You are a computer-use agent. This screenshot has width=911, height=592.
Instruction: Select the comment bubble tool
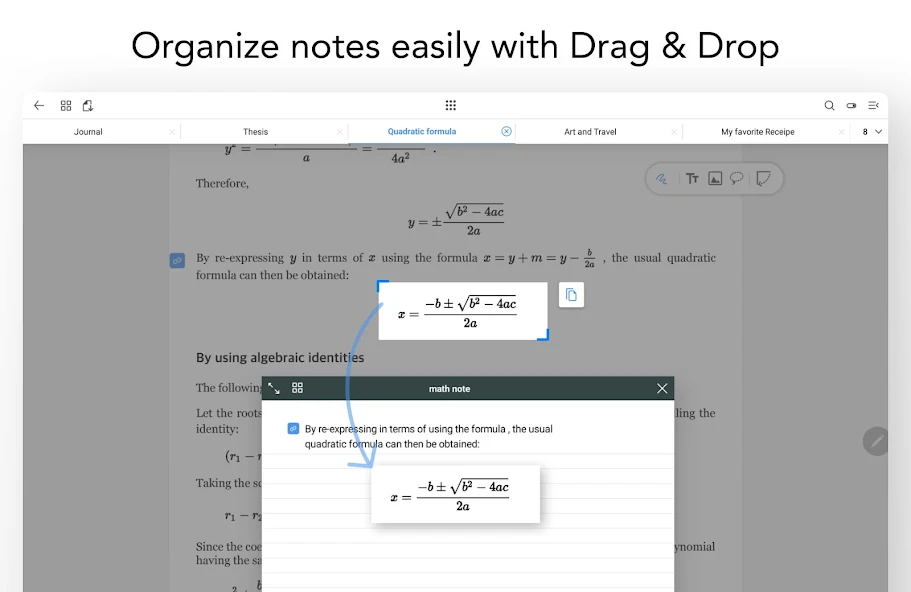[x=737, y=179]
